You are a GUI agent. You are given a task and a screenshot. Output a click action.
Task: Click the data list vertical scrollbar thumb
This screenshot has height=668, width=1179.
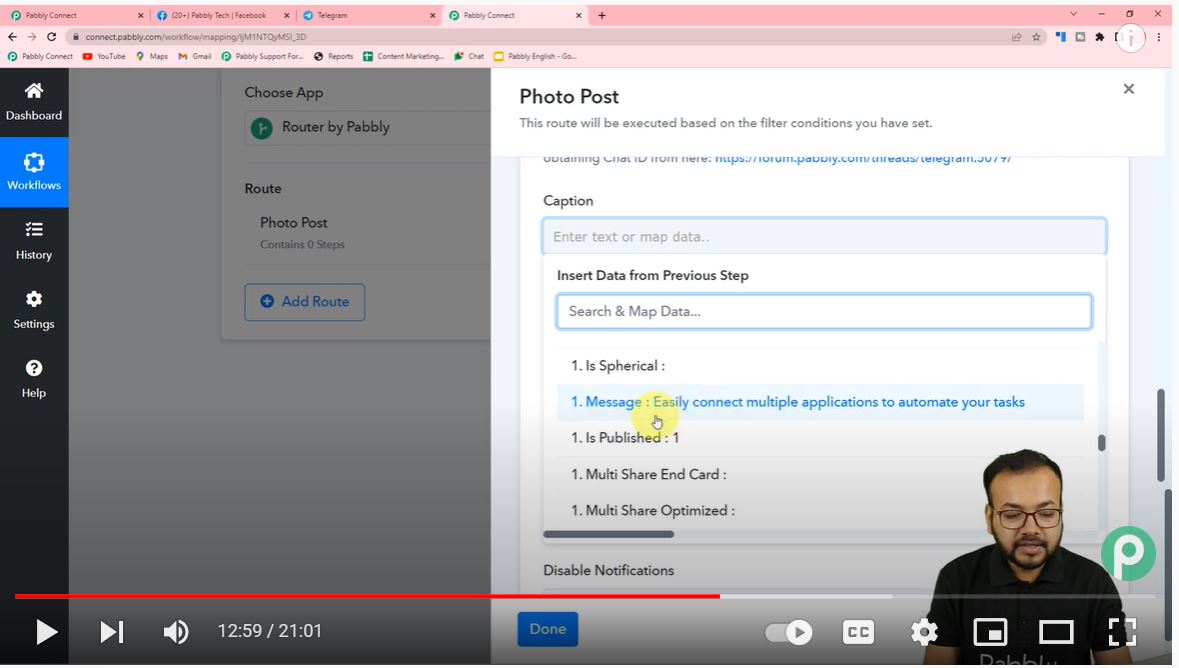point(1102,443)
